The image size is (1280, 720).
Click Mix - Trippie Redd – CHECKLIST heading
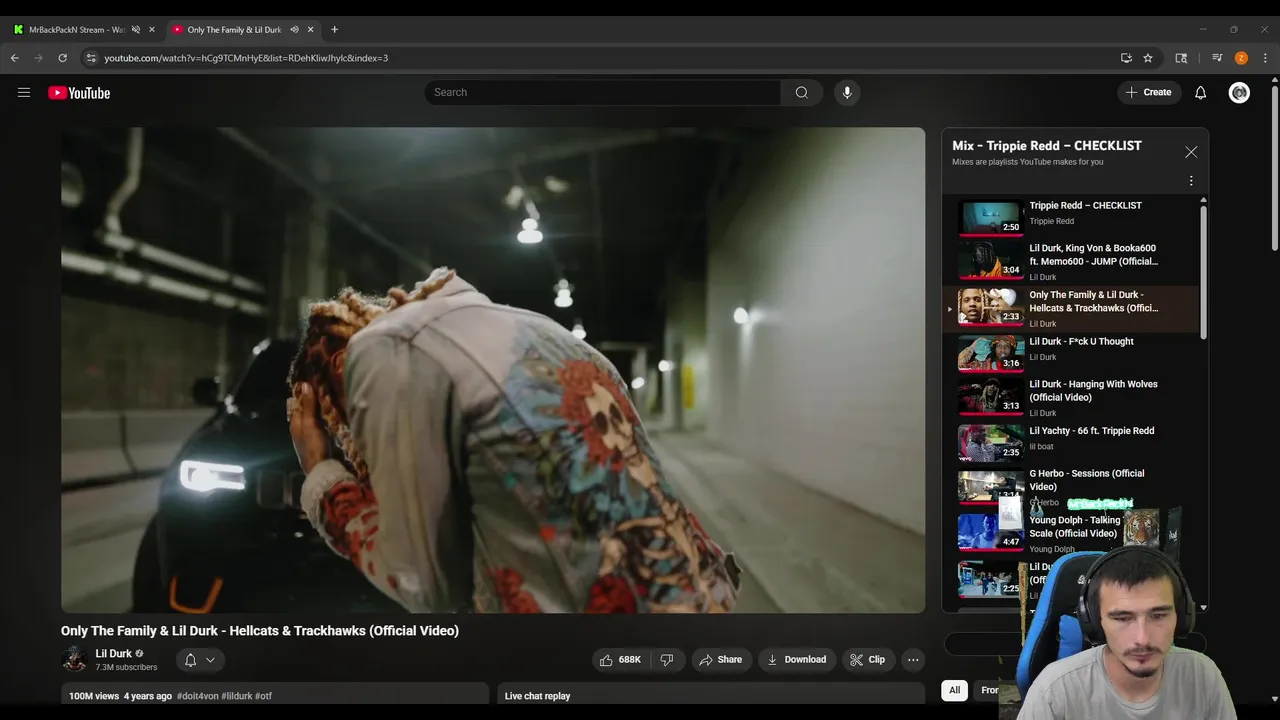pyautogui.click(x=1047, y=146)
